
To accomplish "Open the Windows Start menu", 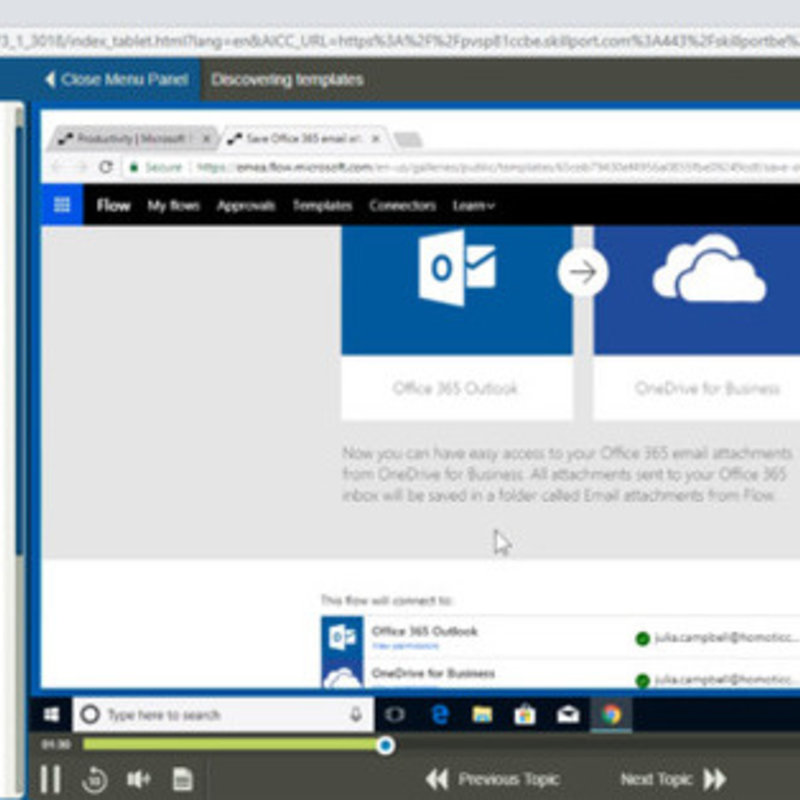I will [x=51, y=714].
